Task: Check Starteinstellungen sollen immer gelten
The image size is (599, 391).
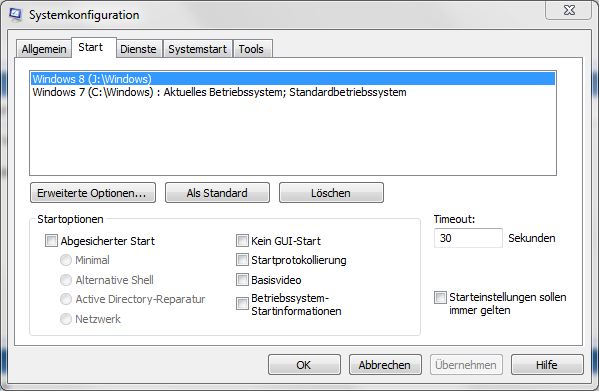Action: point(440,297)
